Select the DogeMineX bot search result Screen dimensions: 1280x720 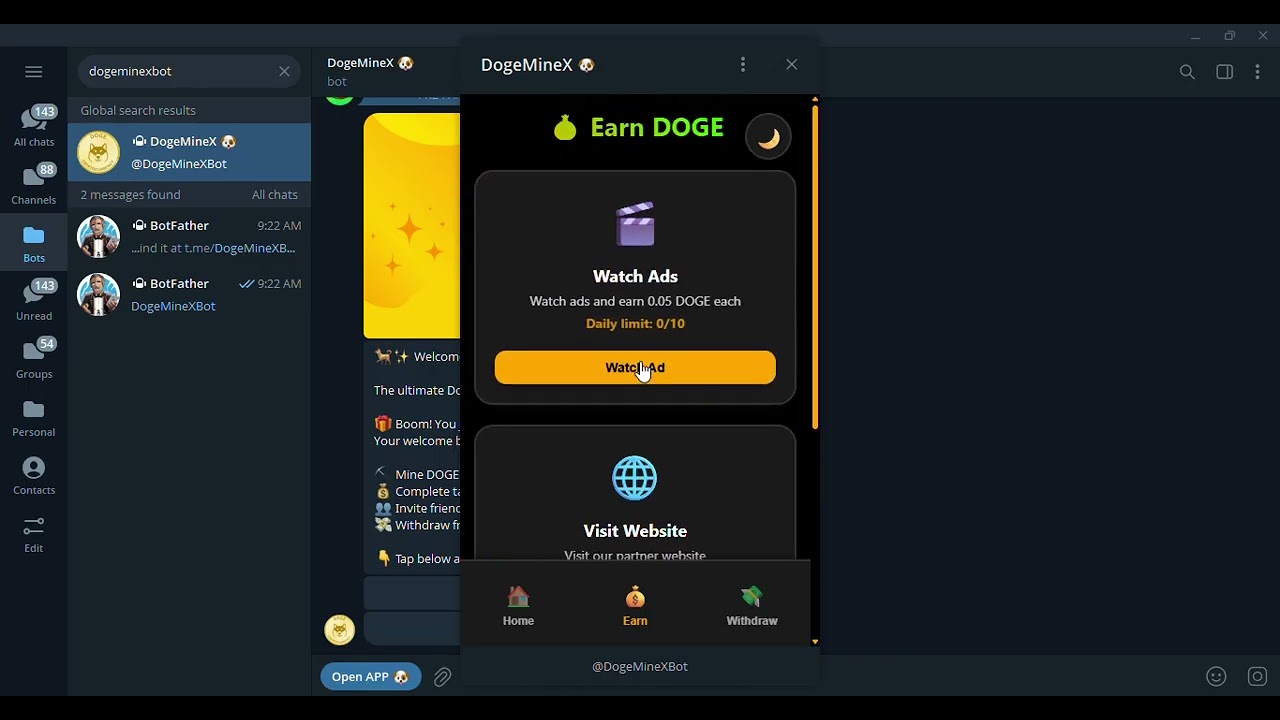pyautogui.click(x=189, y=152)
